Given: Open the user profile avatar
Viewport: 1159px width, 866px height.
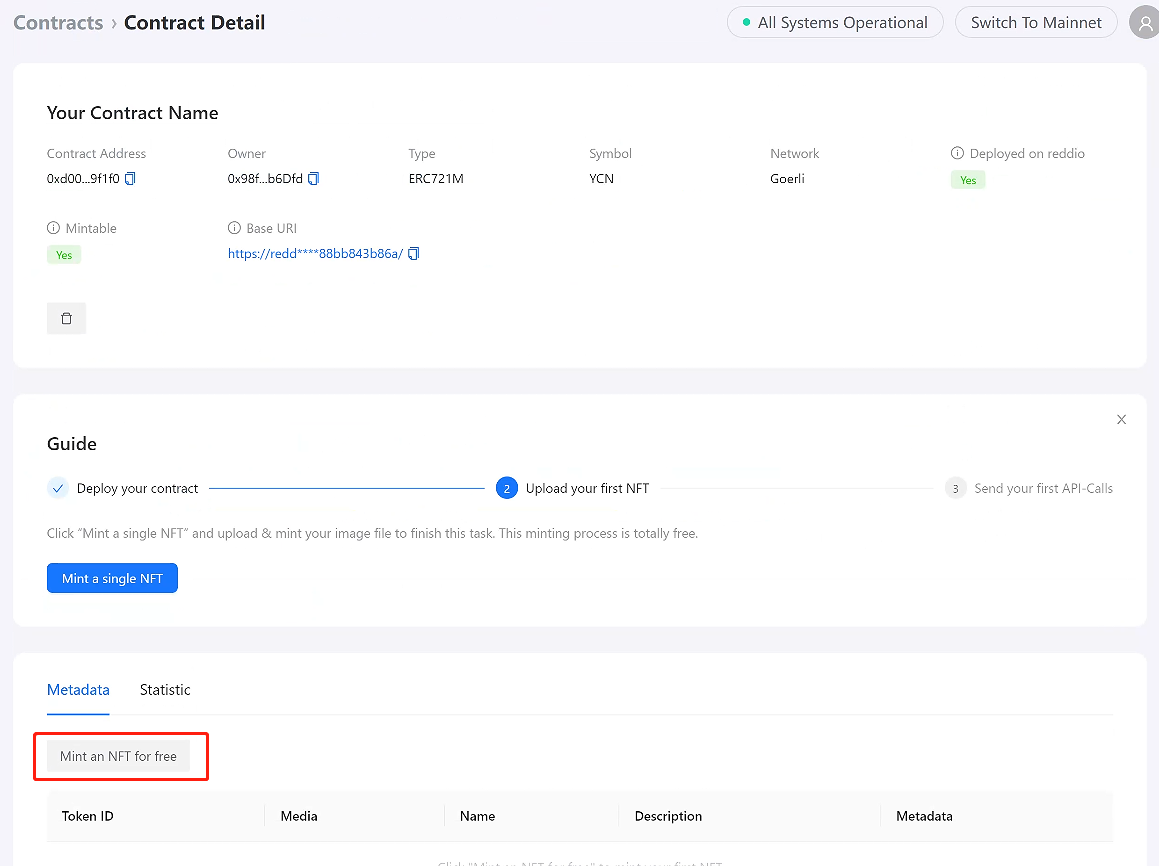Looking at the screenshot, I should [1144, 23].
